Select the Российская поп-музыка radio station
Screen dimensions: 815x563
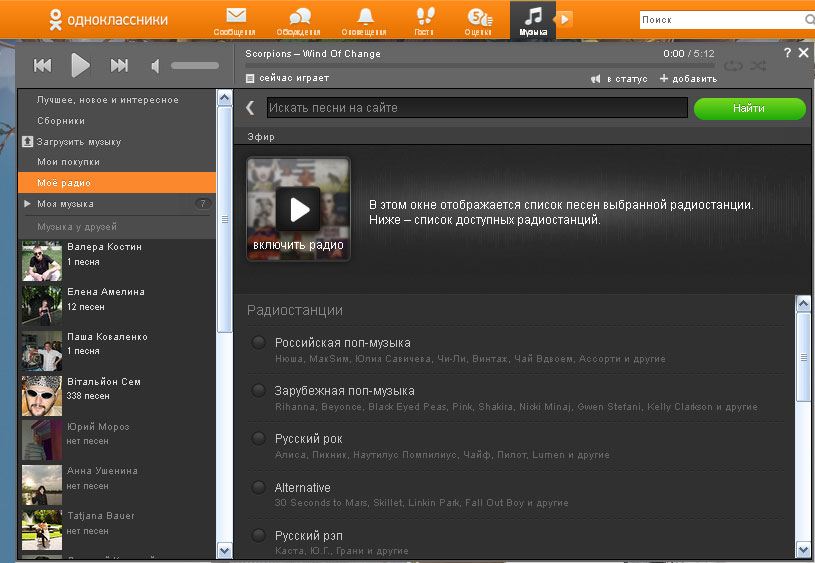tap(259, 343)
